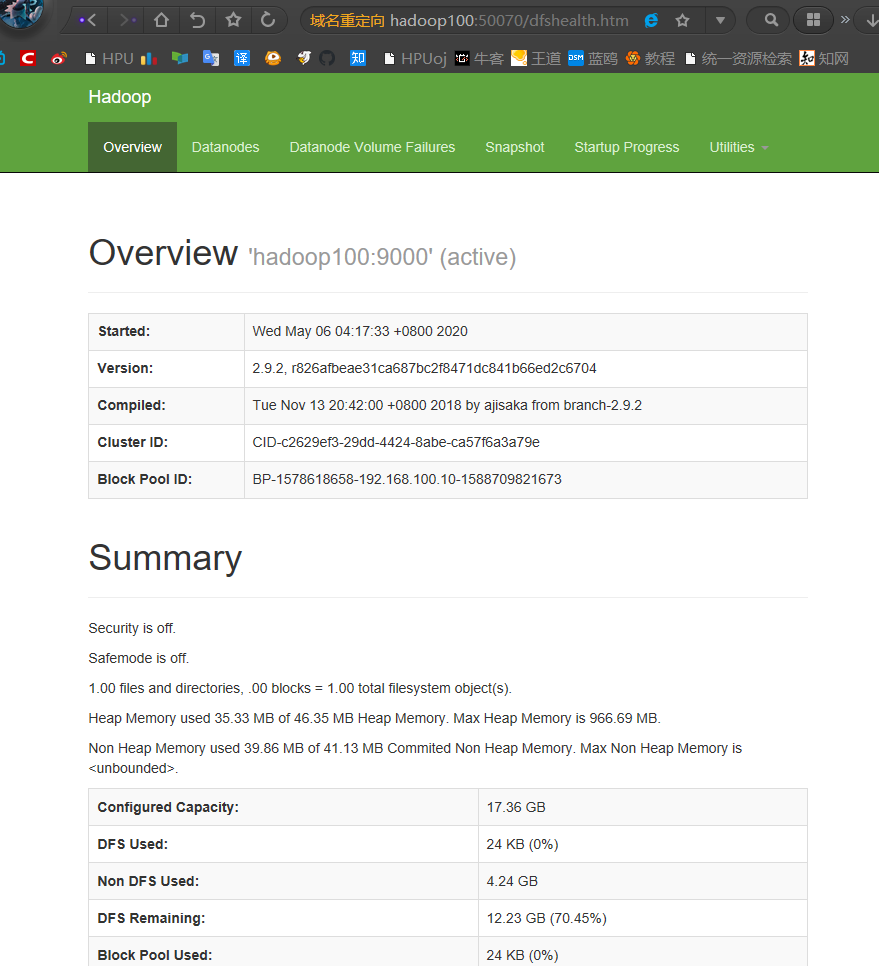
Task: Open the bird-shaped bookmark icon
Action: [304, 59]
